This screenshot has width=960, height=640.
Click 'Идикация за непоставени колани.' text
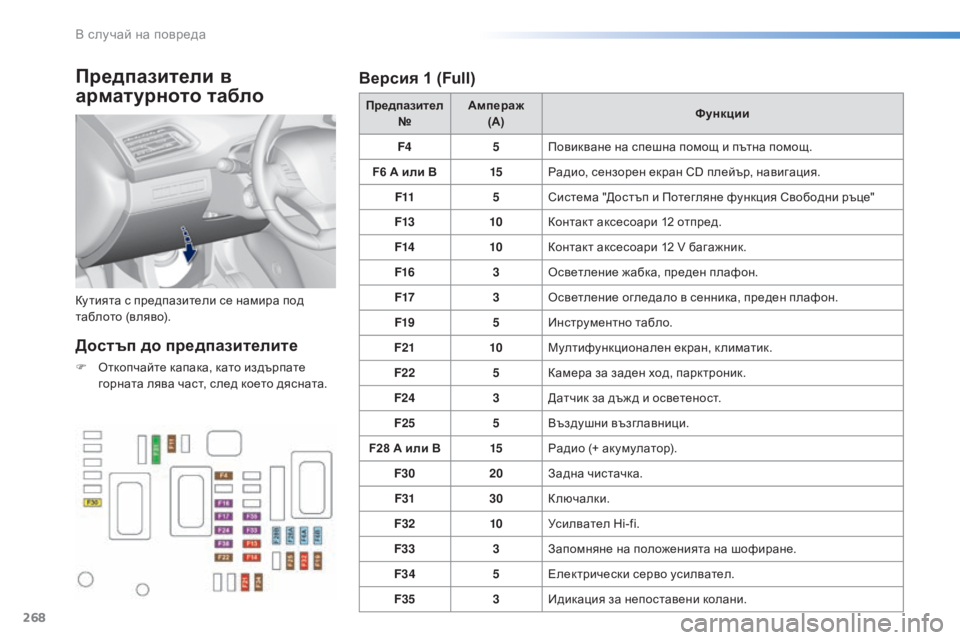pyautogui.click(x=647, y=598)
